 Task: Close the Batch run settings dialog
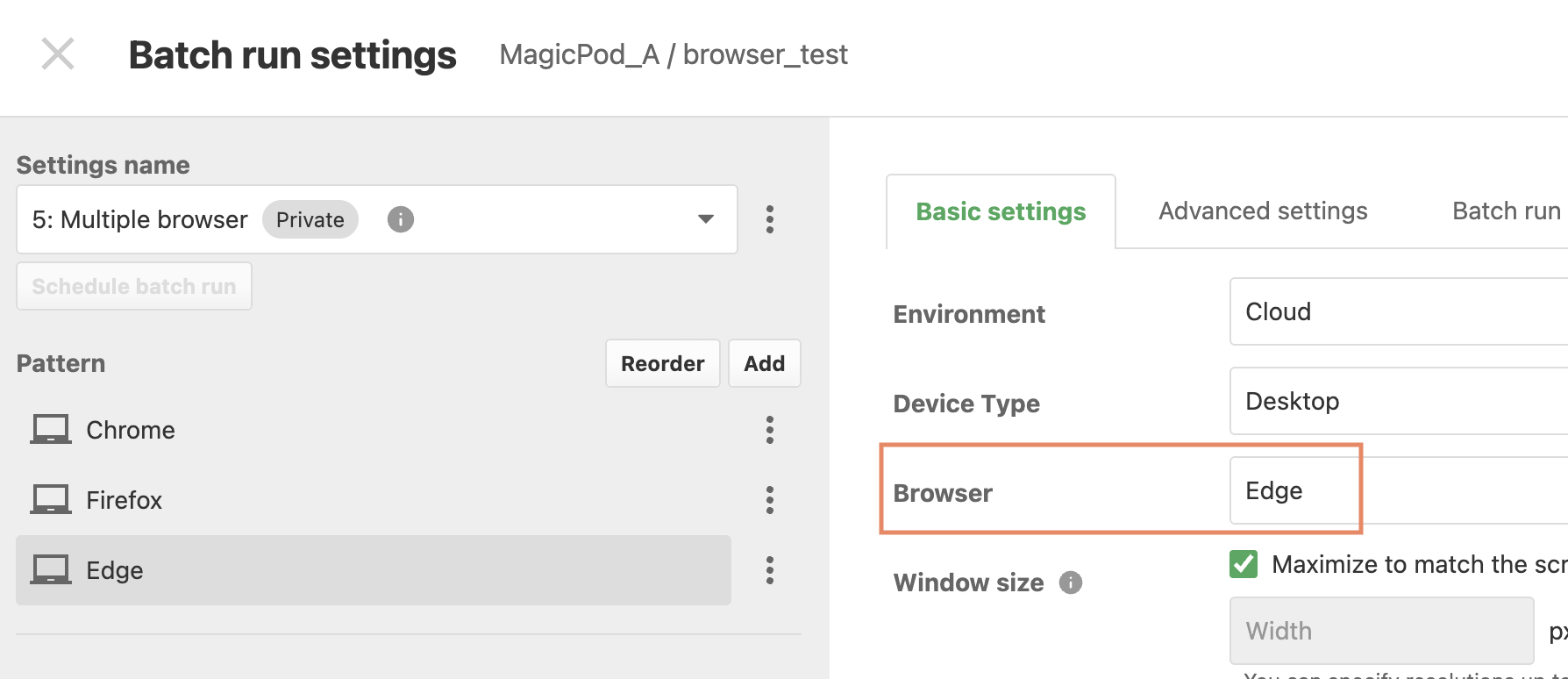[58, 54]
